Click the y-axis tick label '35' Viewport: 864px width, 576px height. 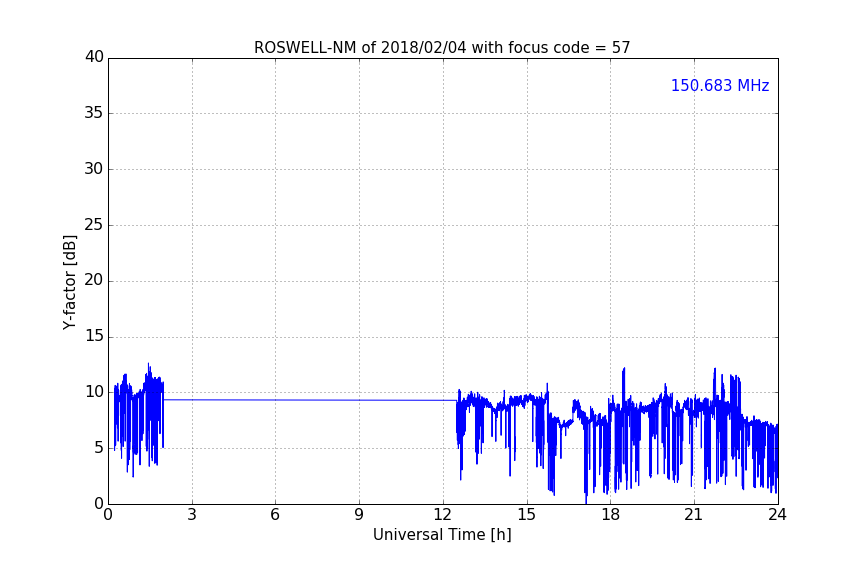coord(94,113)
